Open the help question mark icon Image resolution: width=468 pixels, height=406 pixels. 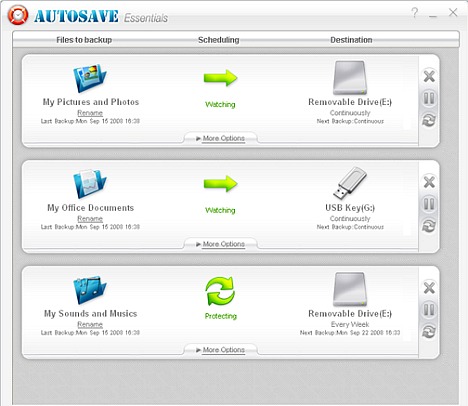[x=415, y=13]
